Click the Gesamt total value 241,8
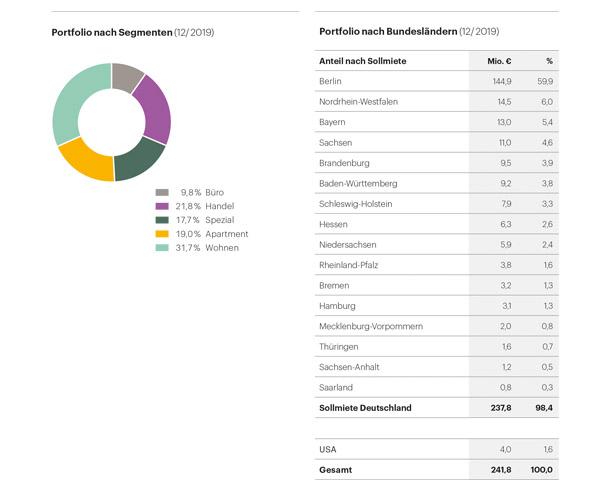Screen dimensions: 616x496 coord(500,469)
